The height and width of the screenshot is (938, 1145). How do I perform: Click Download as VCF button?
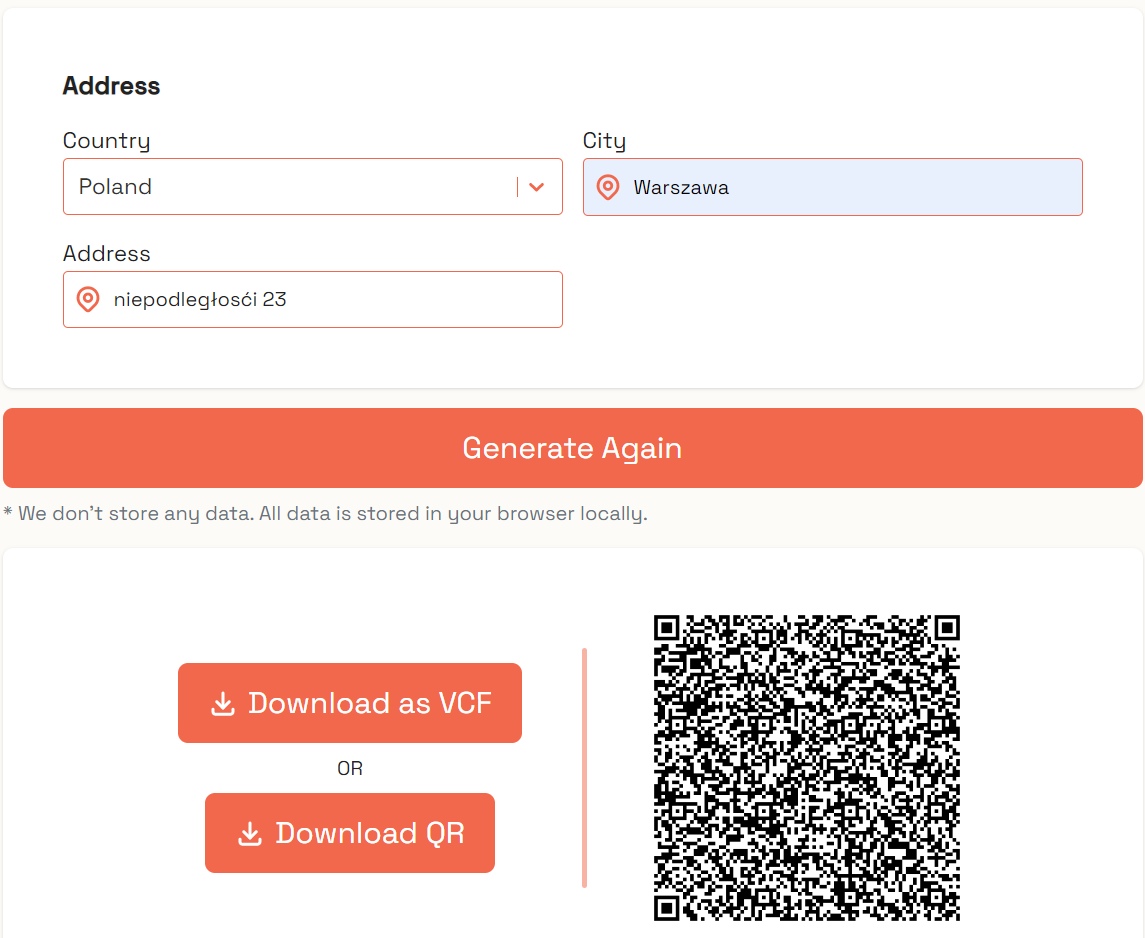click(x=350, y=703)
